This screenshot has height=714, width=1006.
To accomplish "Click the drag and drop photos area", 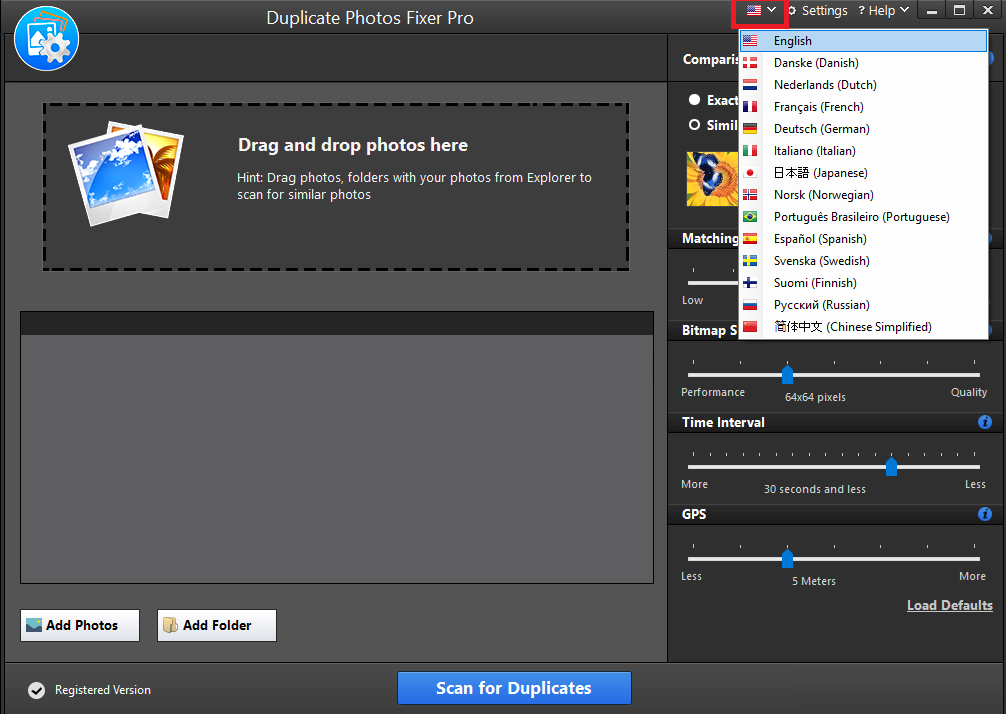I will click(336, 187).
